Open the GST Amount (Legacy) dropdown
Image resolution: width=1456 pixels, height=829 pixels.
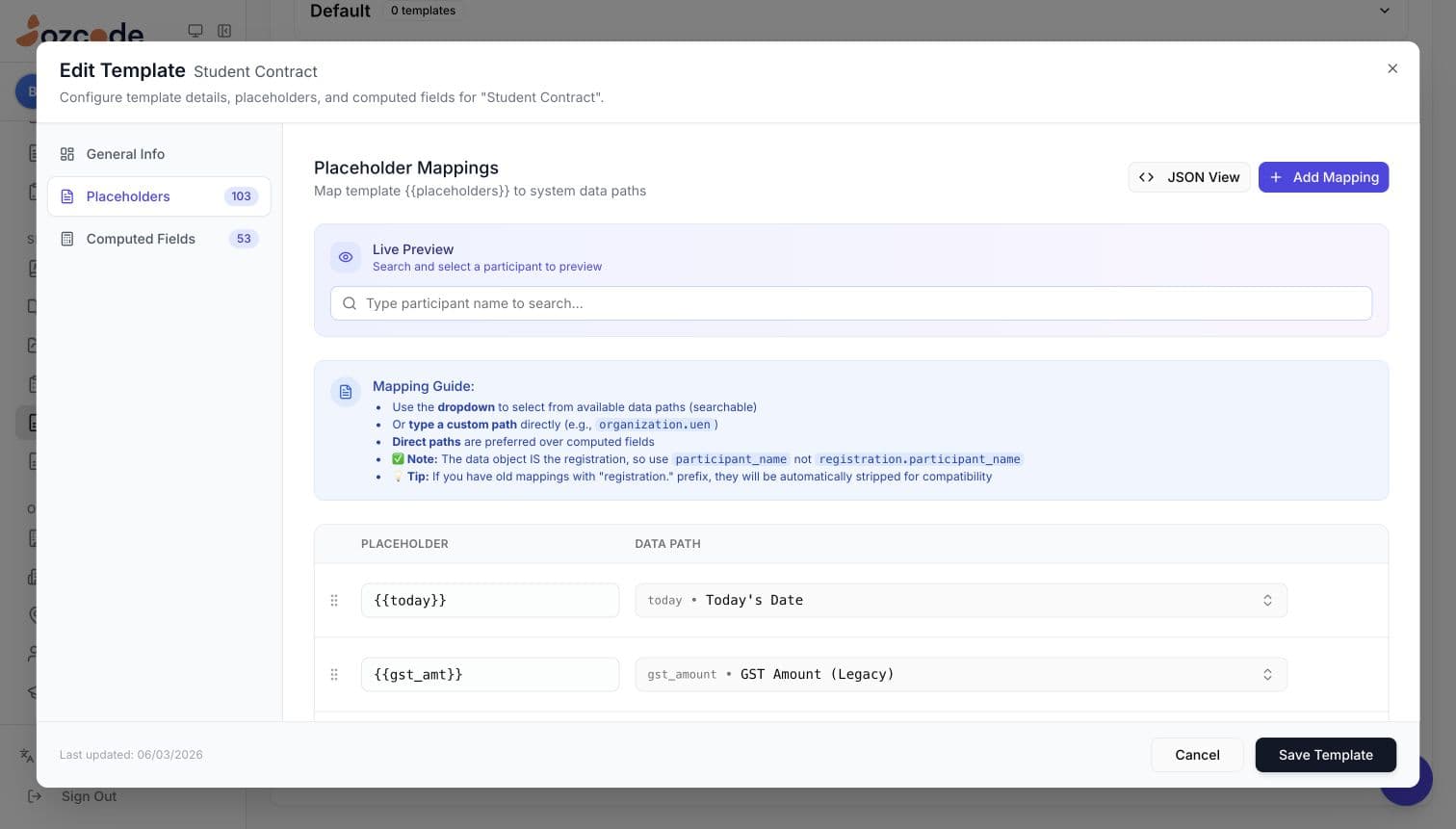(x=961, y=674)
